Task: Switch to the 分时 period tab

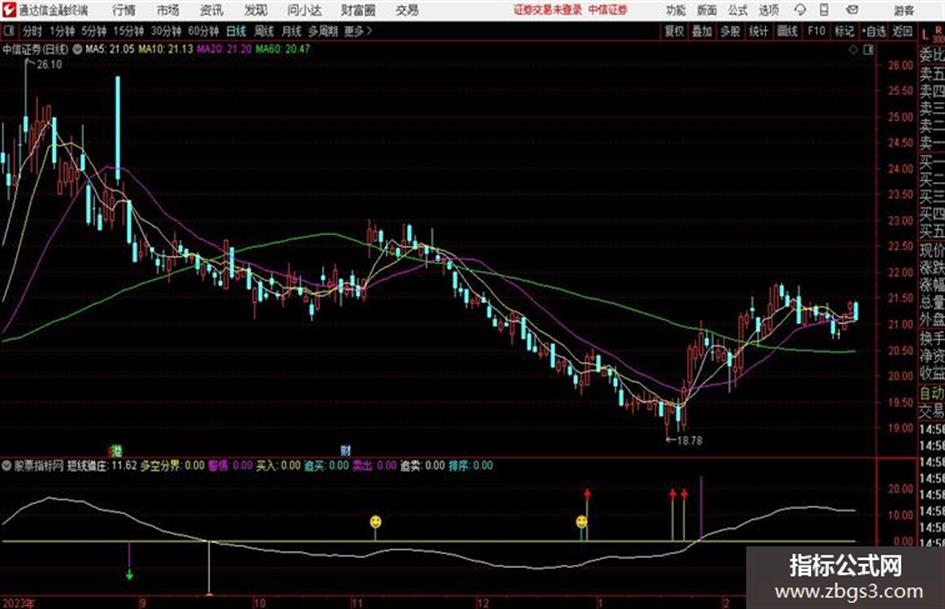Action: (32, 31)
